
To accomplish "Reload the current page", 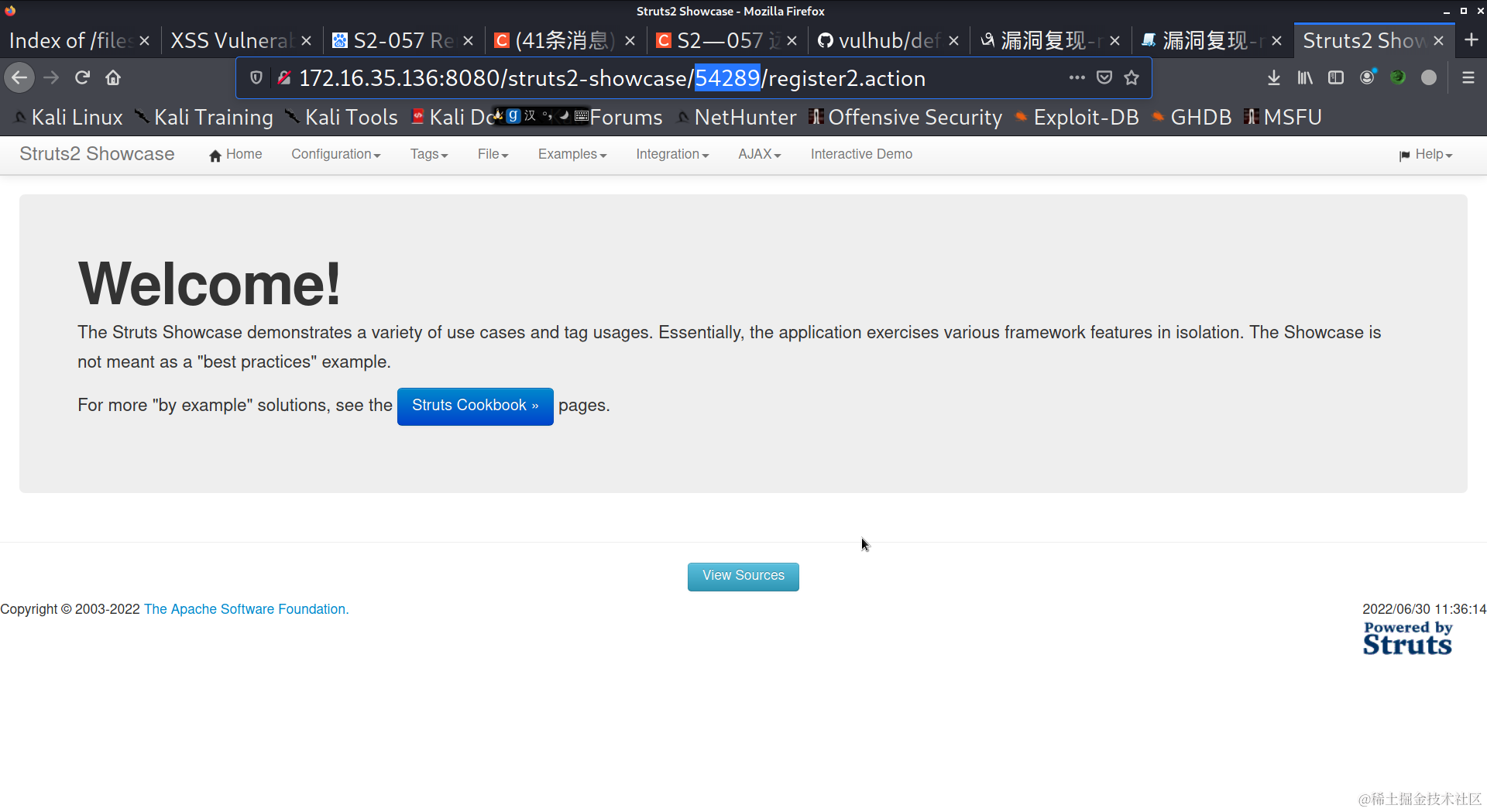I will click(x=82, y=77).
